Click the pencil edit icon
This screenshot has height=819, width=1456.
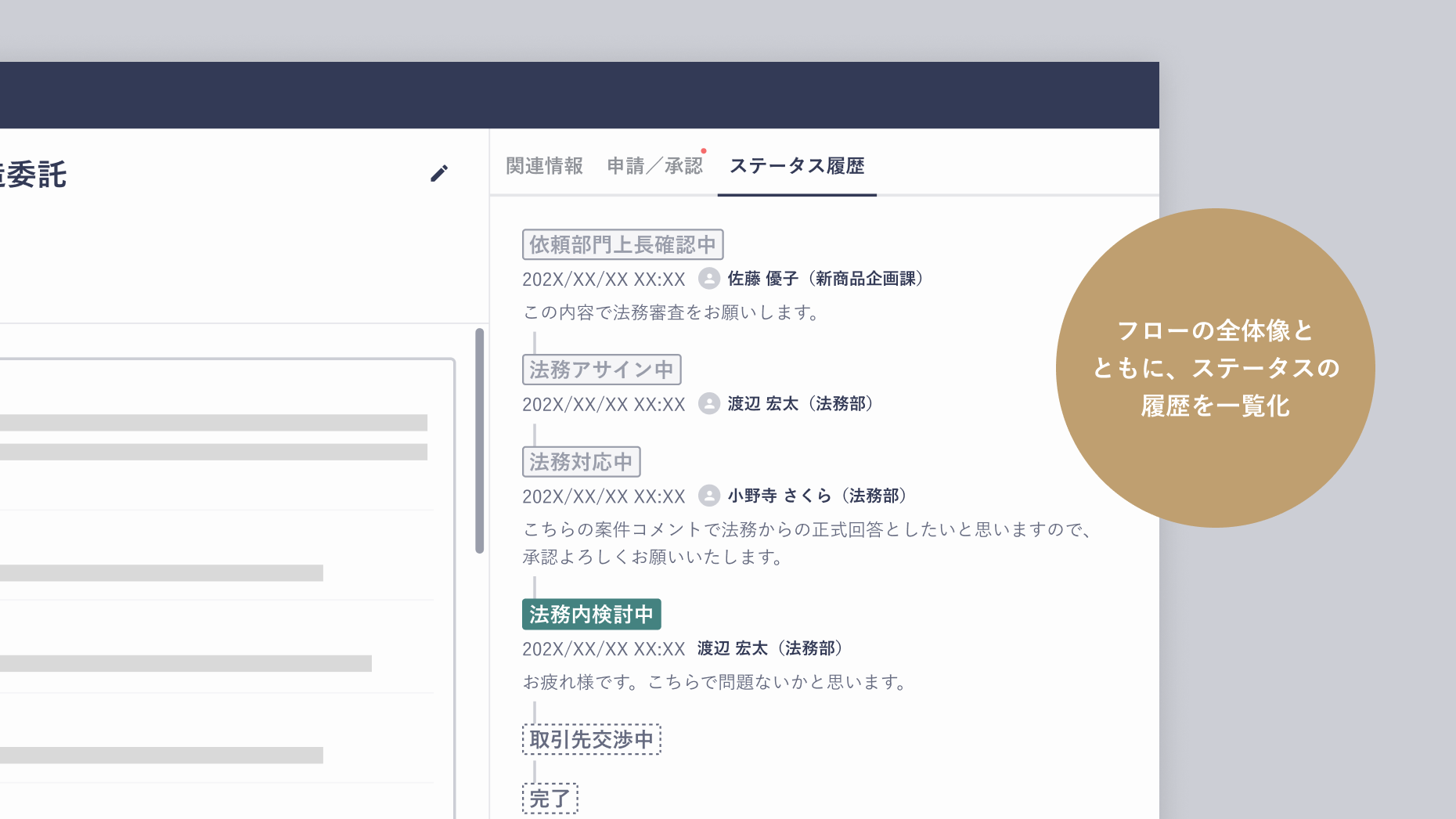(439, 173)
